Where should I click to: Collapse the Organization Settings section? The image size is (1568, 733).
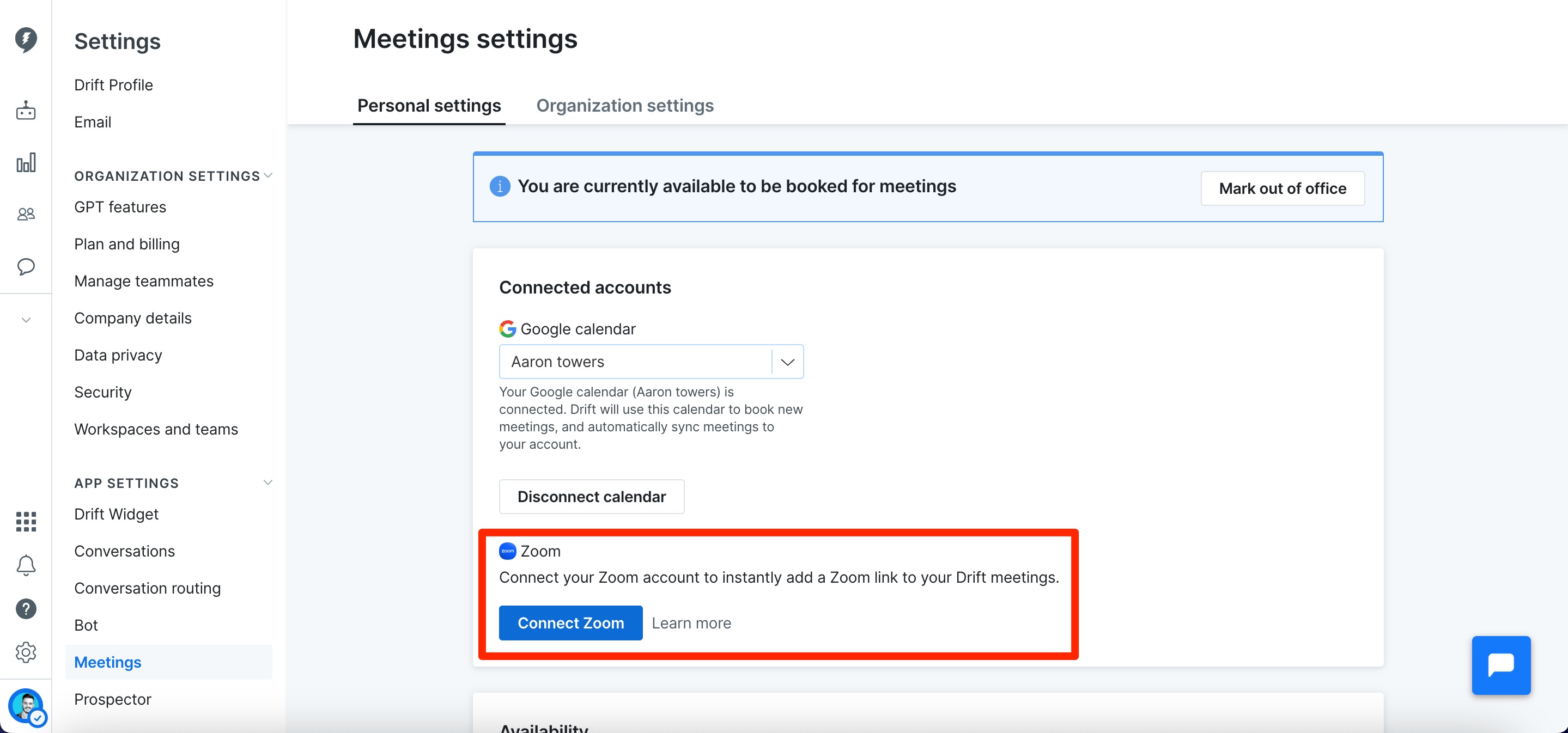[268, 176]
